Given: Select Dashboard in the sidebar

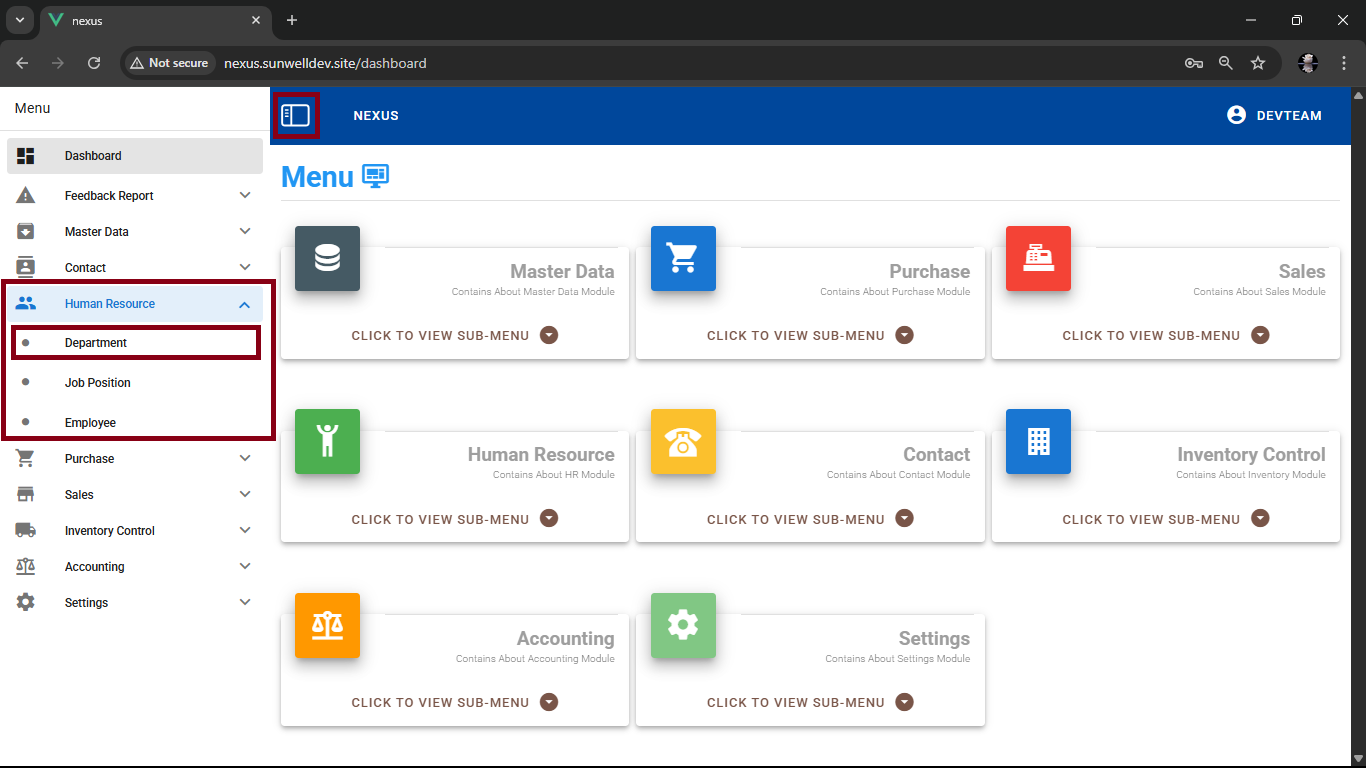Looking at the screenshot, I should (93, 156).
